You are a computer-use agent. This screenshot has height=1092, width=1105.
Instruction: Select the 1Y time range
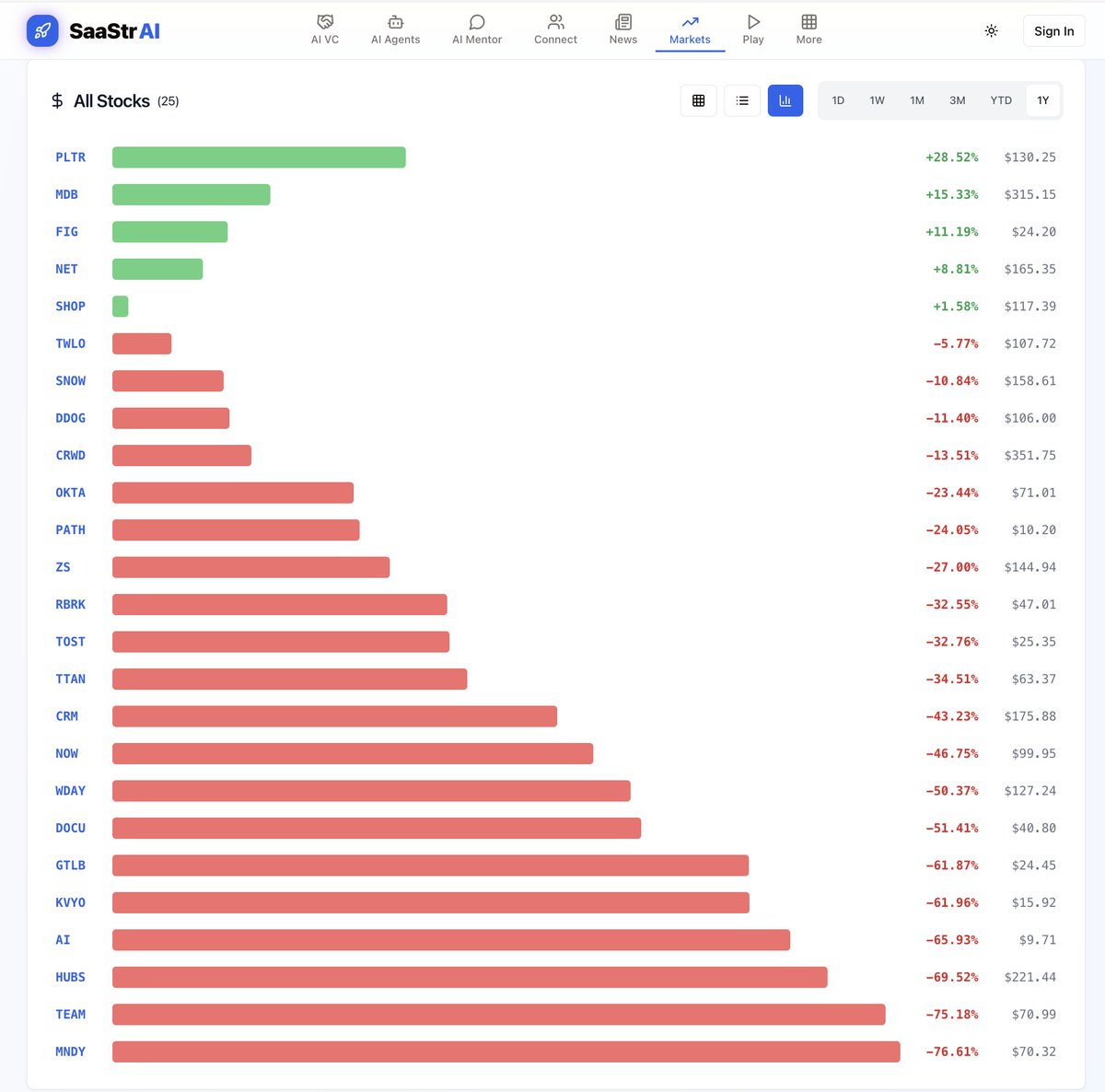point(1043,100)
